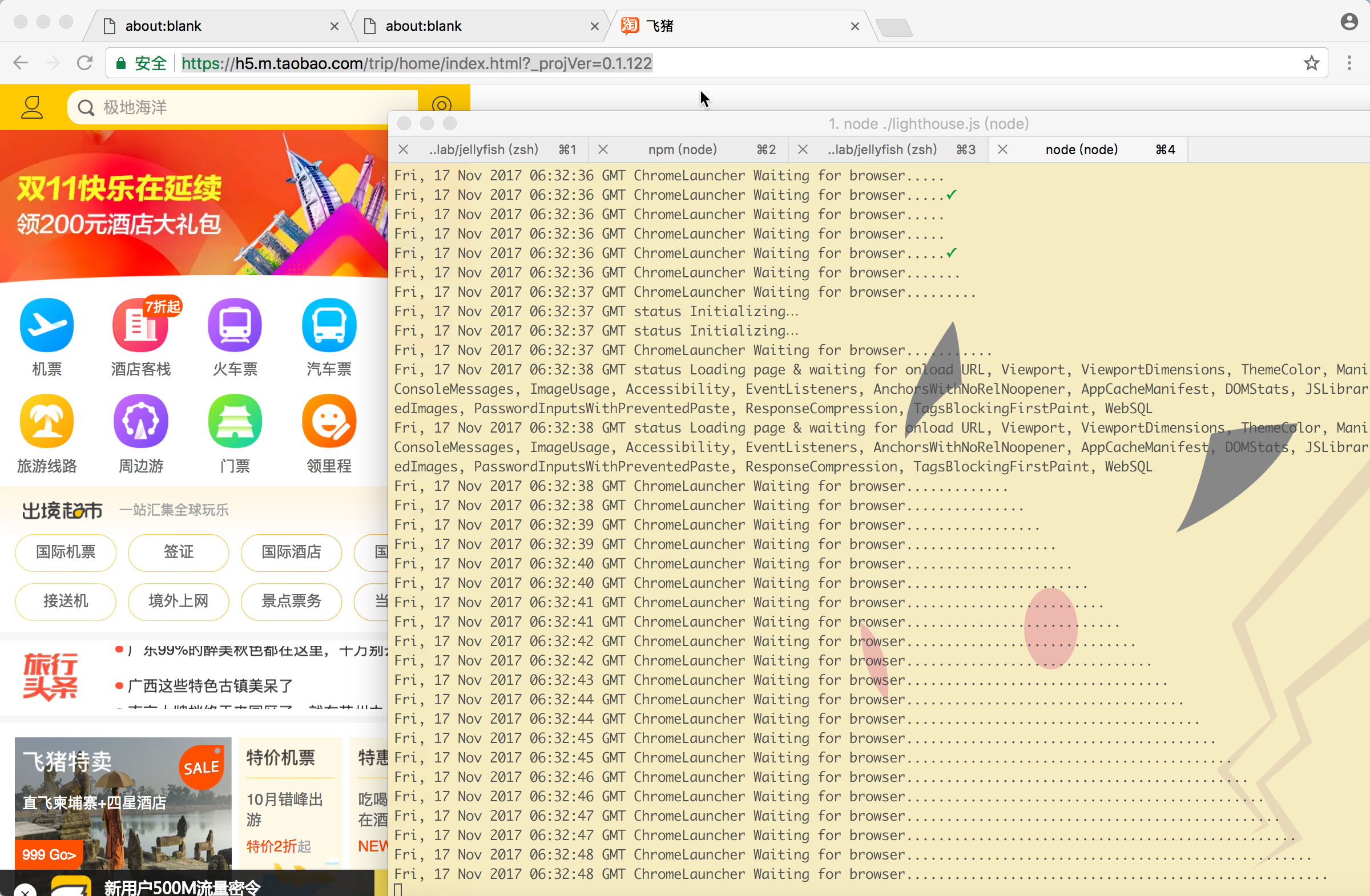This screenshot has height=896, width=1370.
Task: Click the 双11快乐在延续 promotional banner
Action: [x=194, y=207]
